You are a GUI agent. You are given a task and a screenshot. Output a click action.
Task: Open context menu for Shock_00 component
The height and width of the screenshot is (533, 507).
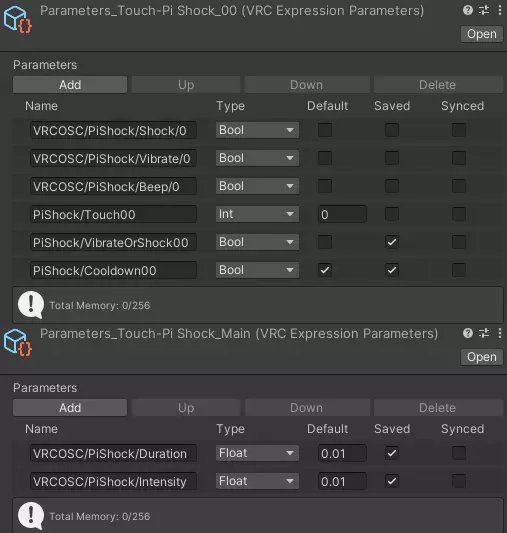500,10
